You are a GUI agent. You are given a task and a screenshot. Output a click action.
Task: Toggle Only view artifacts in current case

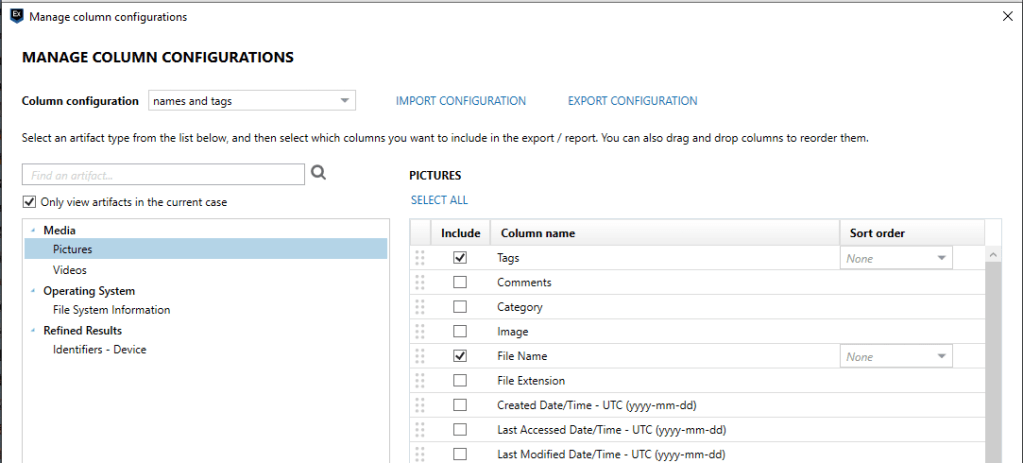point(29,202)
